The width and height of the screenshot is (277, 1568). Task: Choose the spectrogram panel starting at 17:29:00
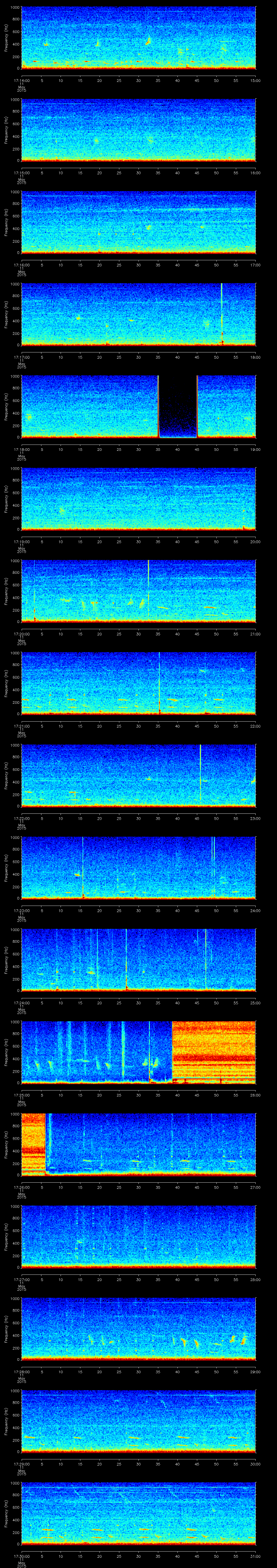tap(139, 1421)
